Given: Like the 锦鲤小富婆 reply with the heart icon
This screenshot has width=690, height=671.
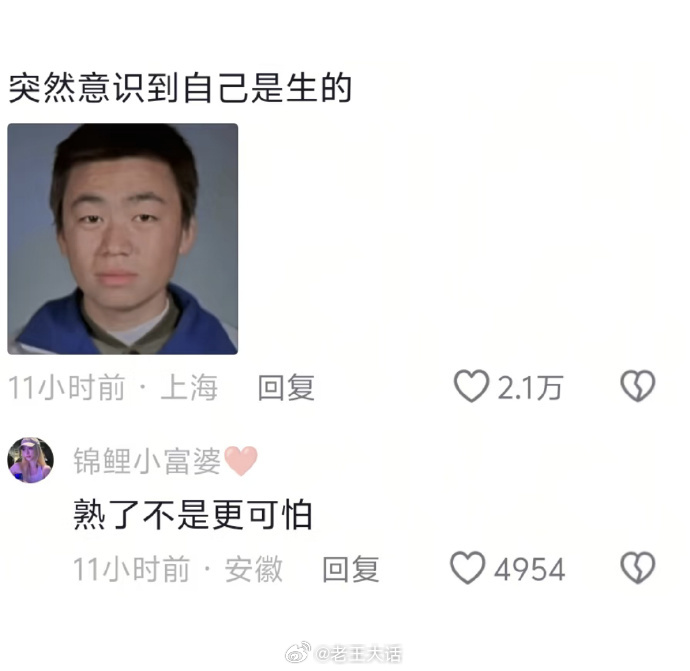Looking at the screenshot, I should [467, 568].
